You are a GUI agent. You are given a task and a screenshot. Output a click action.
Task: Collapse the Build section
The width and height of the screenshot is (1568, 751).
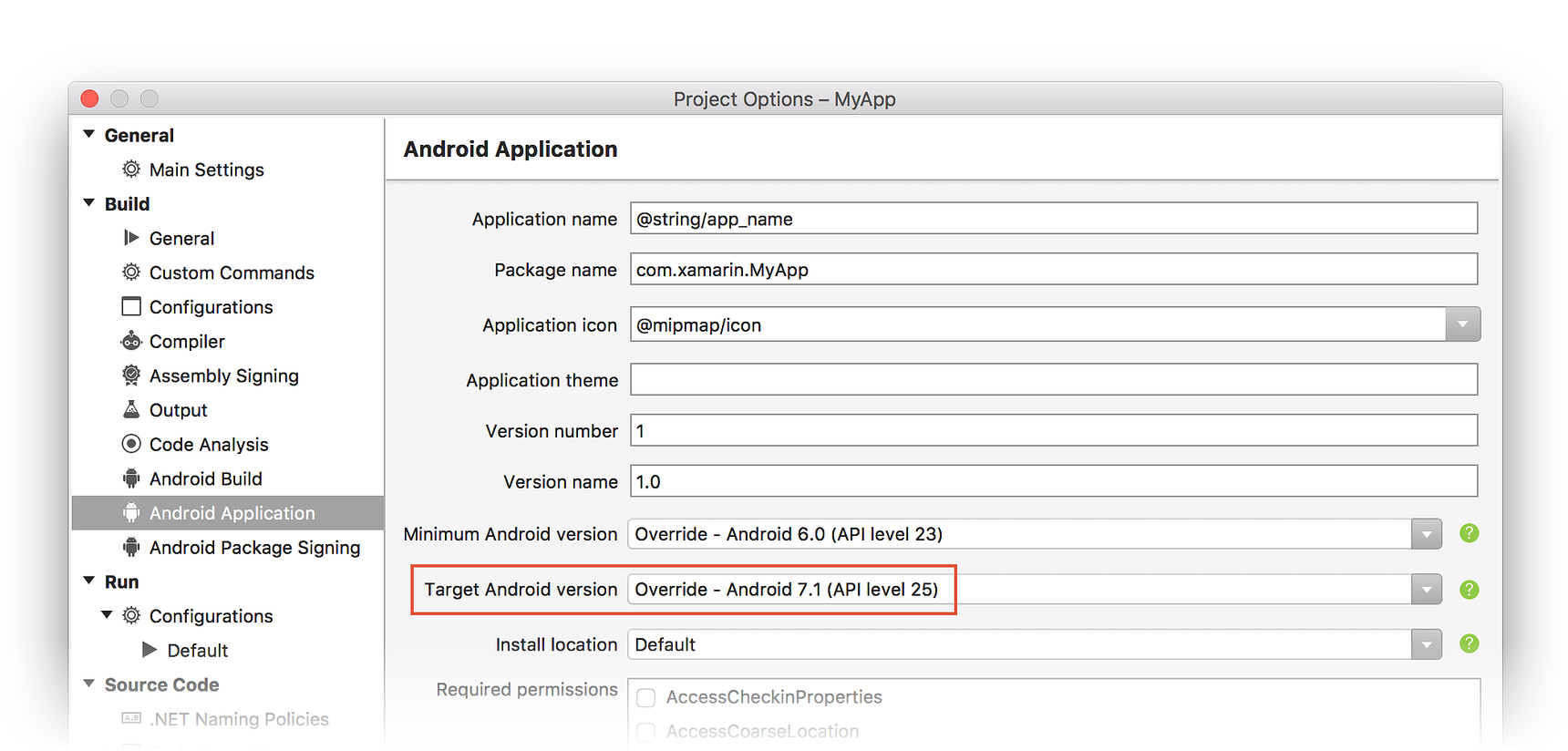[x=88, y=203]
